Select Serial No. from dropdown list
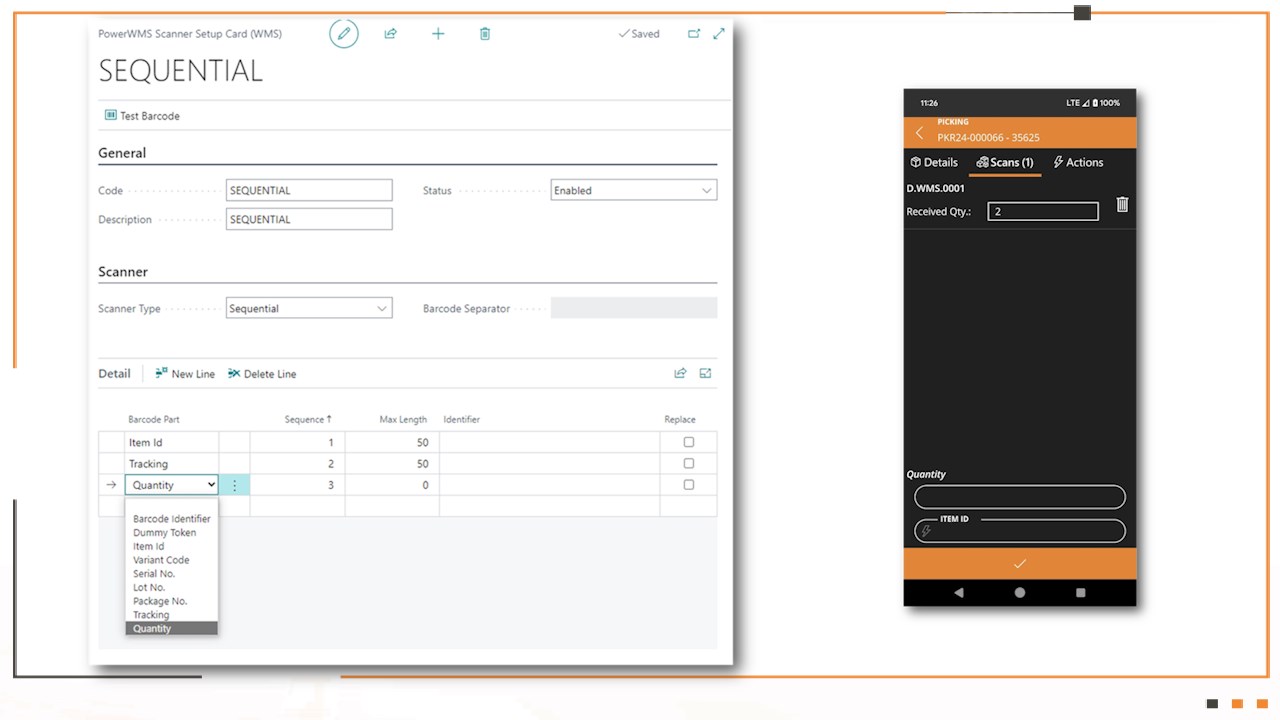1280x720 pixels. click(172, 574)
